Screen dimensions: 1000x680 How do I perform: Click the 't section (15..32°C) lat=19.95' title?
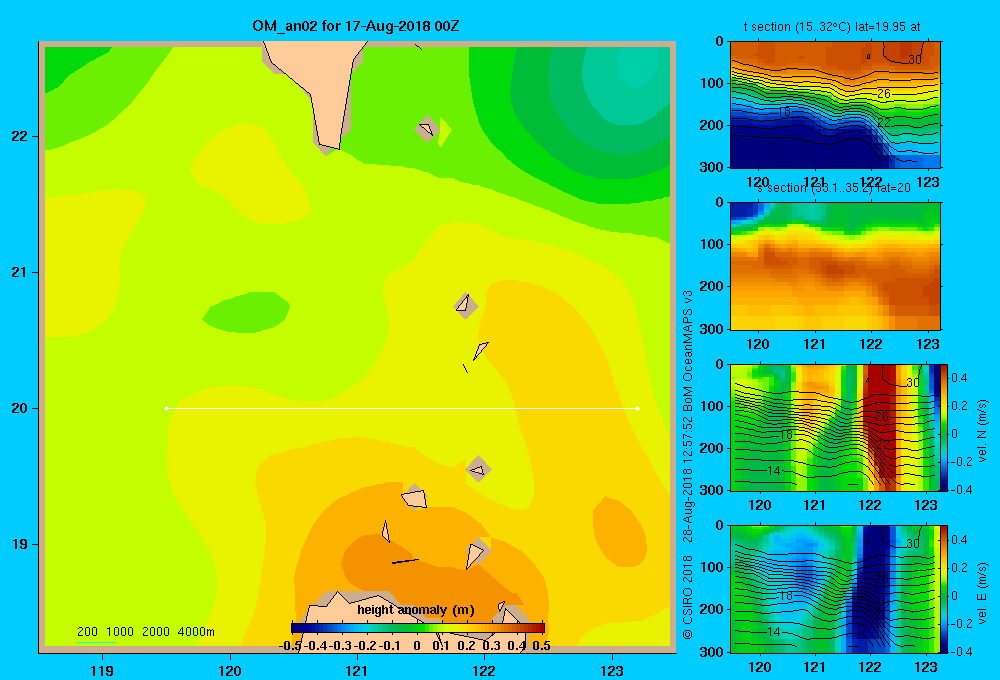[x=832, y=27]
